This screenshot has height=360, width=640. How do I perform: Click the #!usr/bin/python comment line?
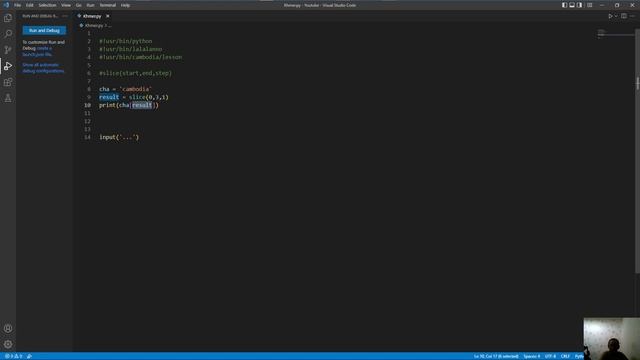126,41
